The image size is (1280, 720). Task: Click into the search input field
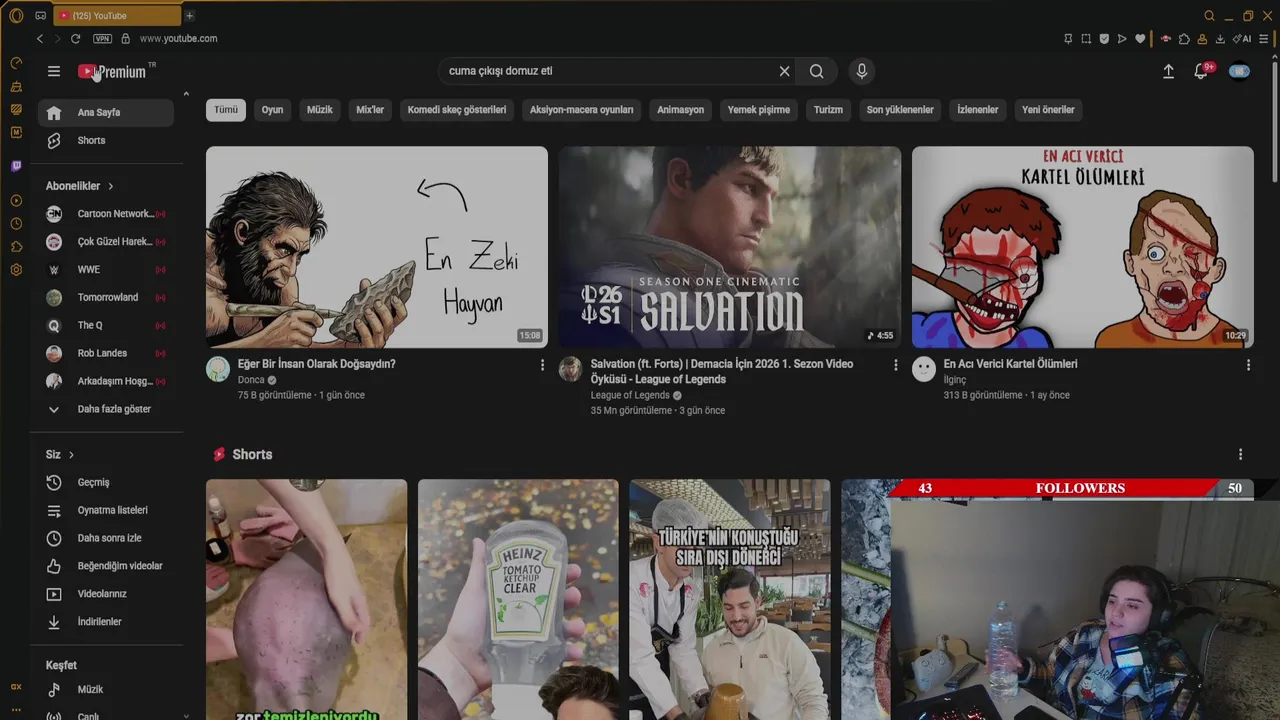point(610,71)
